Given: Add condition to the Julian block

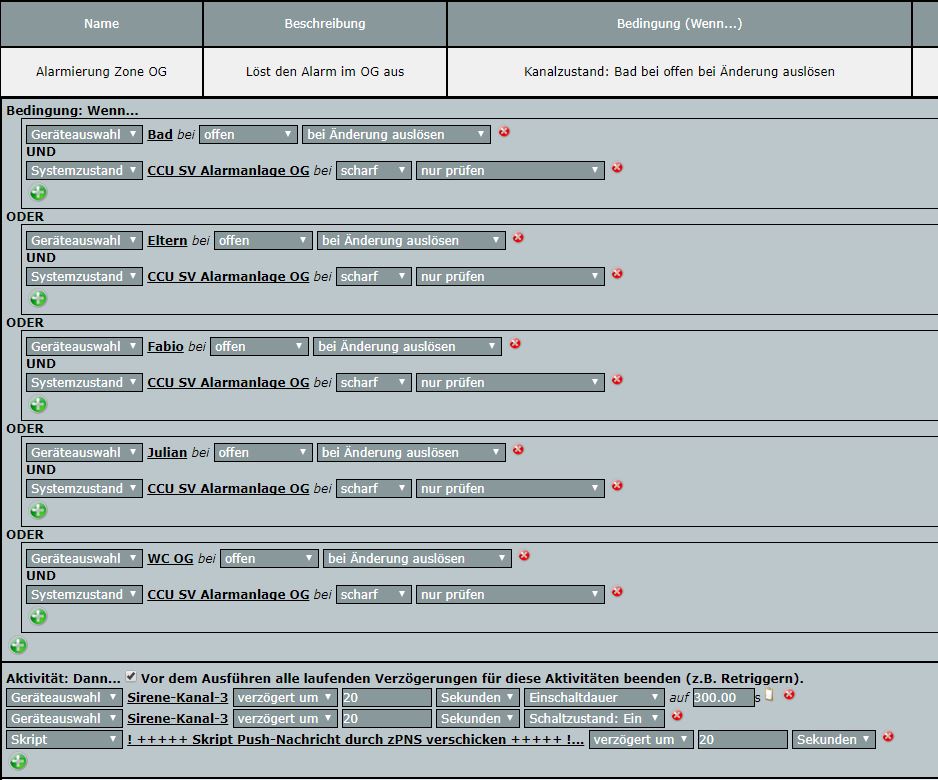Looking at the screenshot, I should coord(38,510).
